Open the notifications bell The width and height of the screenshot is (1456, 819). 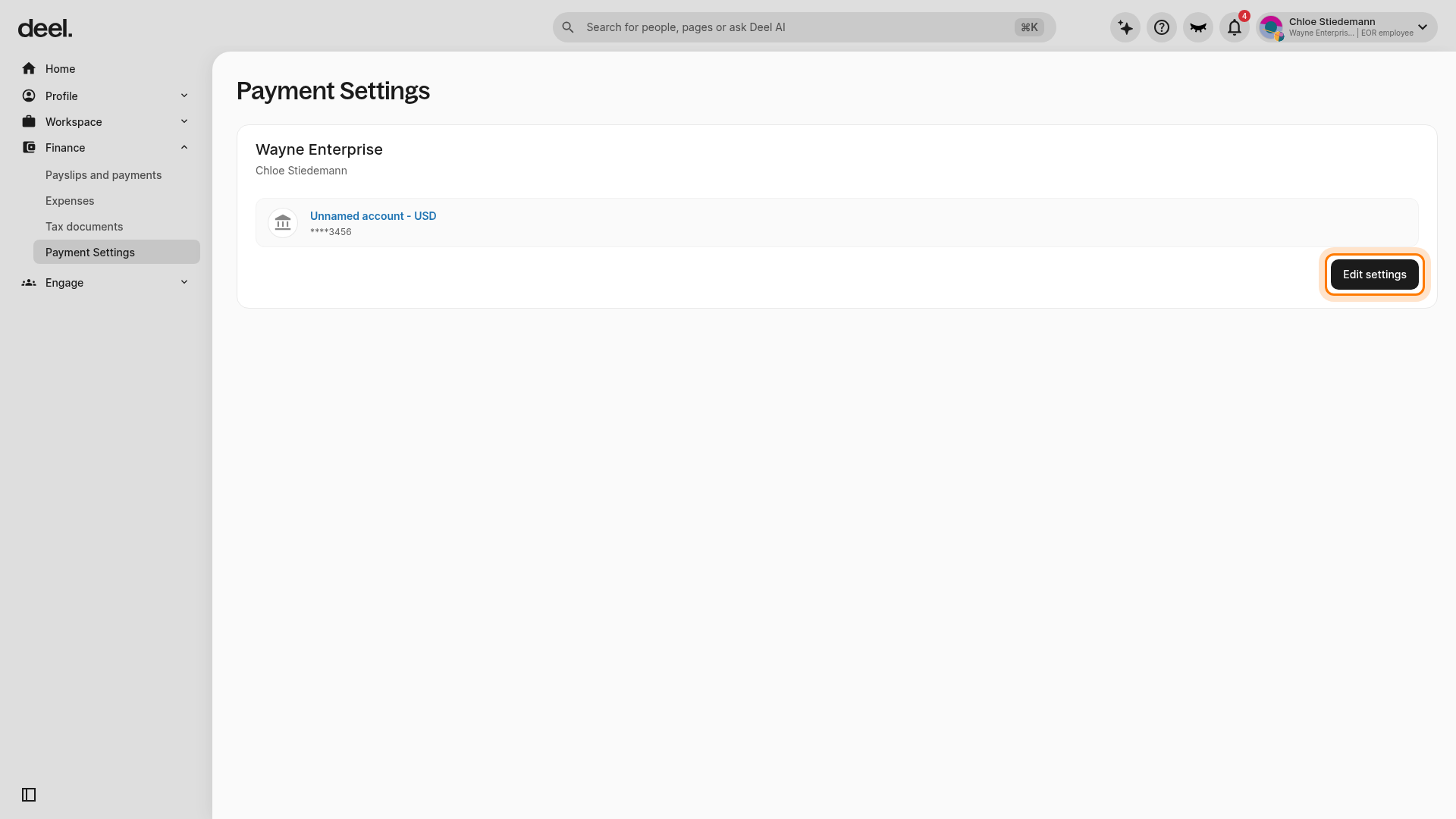coord(1235,27)
